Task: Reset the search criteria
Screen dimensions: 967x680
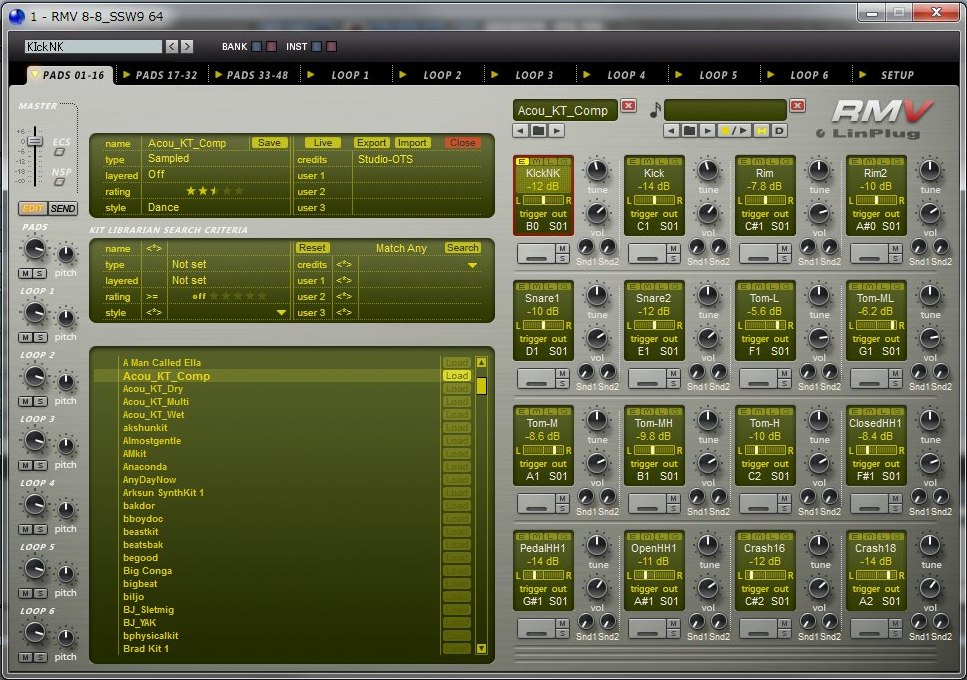Action: click(312, 248)
